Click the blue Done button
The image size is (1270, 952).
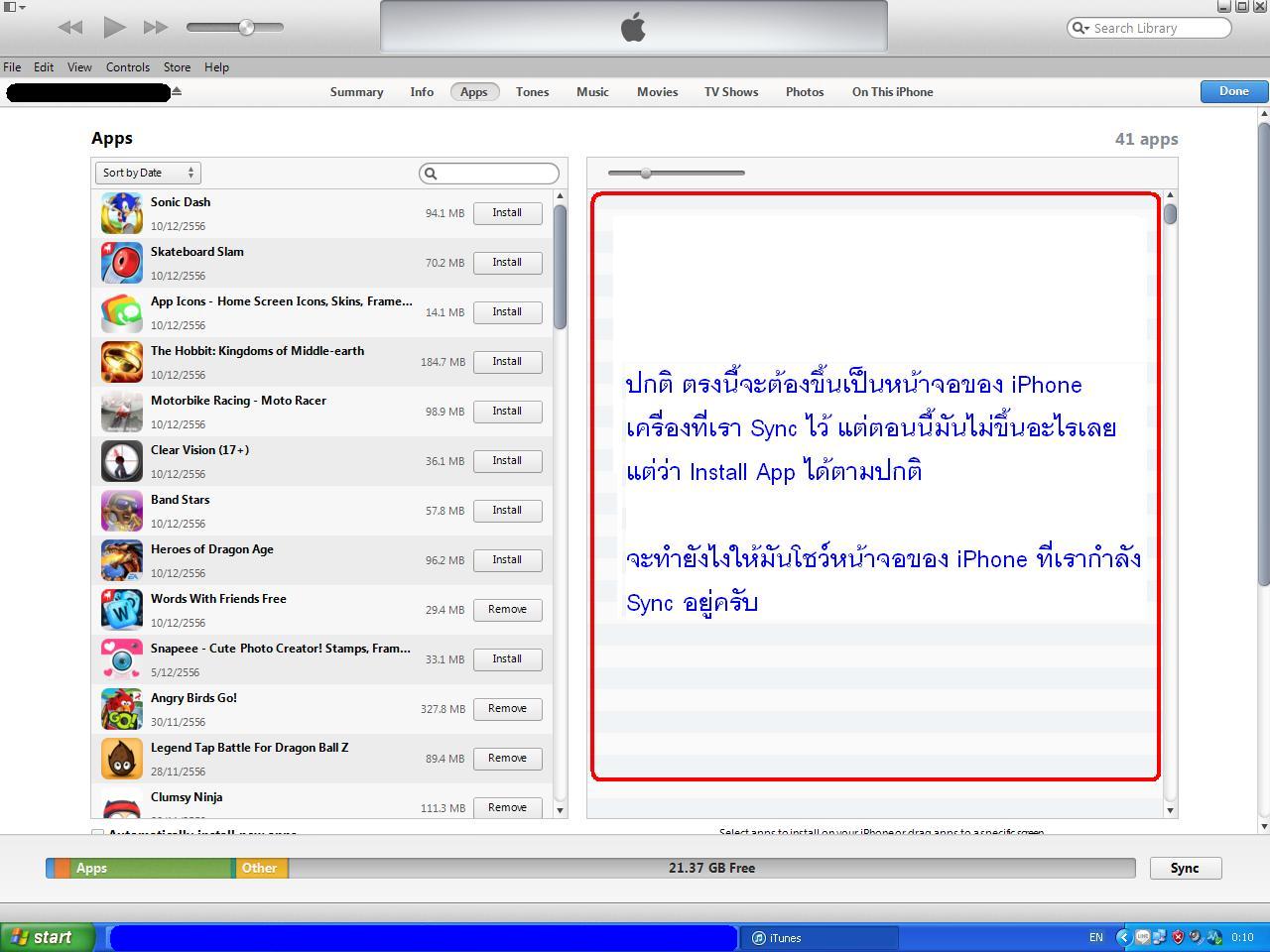click(1233, 91)
